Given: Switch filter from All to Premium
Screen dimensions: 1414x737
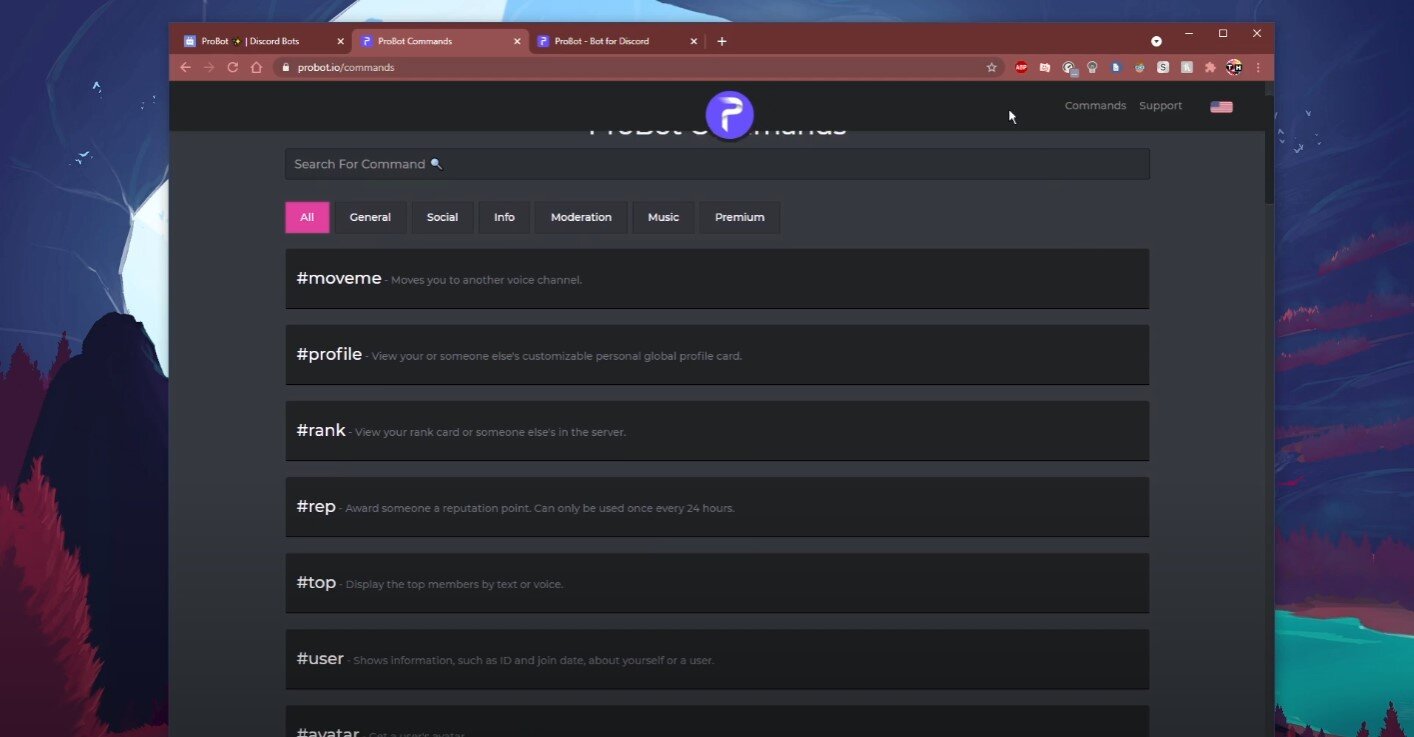Looking at the screenshot, I should click(739, 217).
